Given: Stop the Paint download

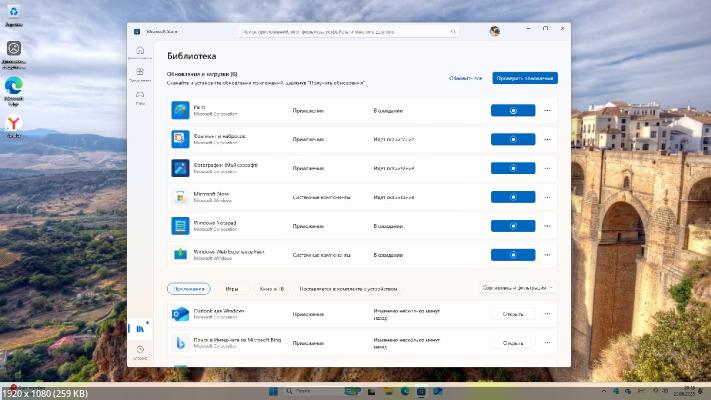Looking at the screenshot, I should point(513,110).
